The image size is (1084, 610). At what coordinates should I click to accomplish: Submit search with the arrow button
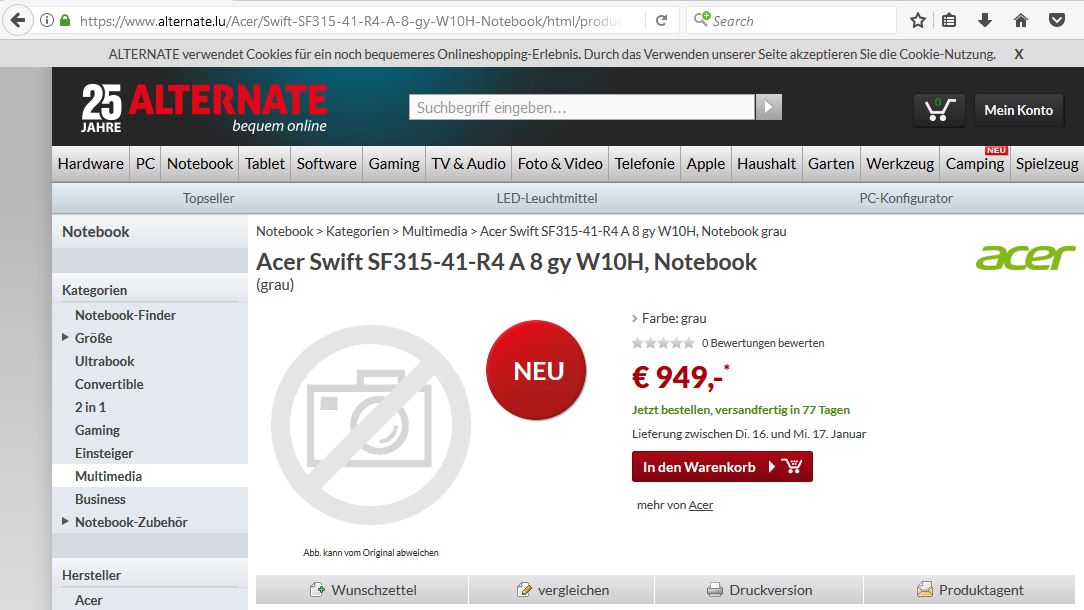coord(768,107)
